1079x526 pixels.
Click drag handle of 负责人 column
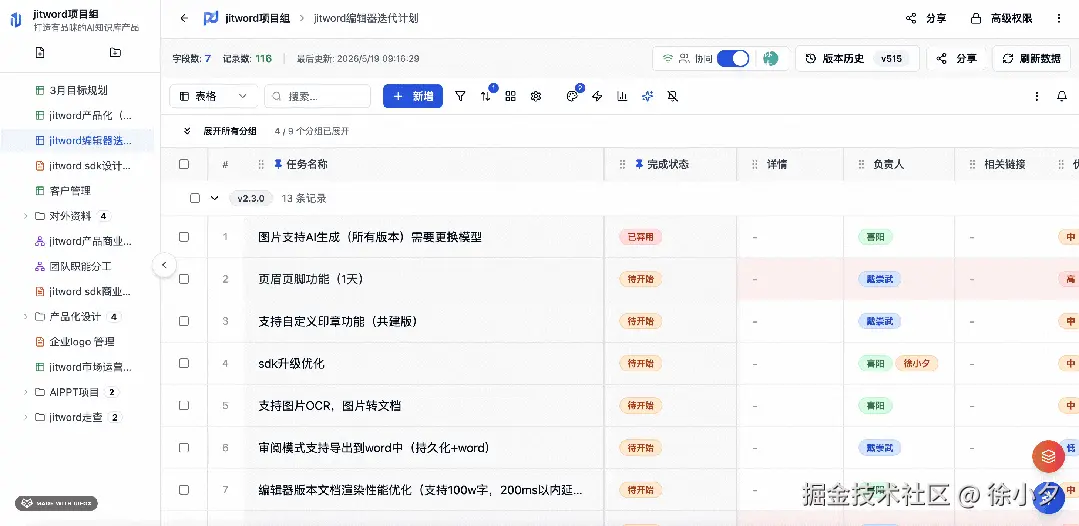point(862,165)
